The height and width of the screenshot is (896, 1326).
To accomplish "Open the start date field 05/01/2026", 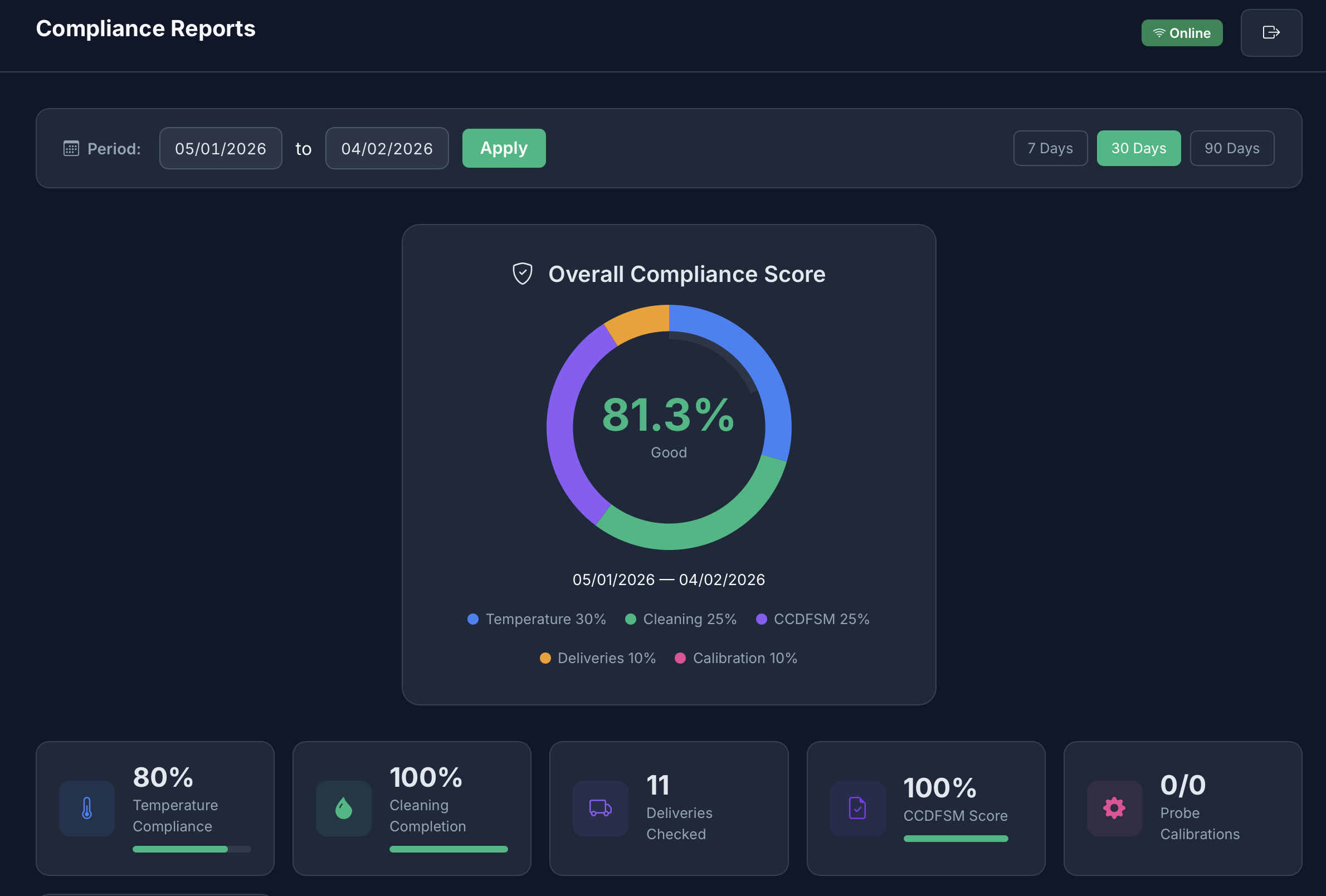I will 220,148.
